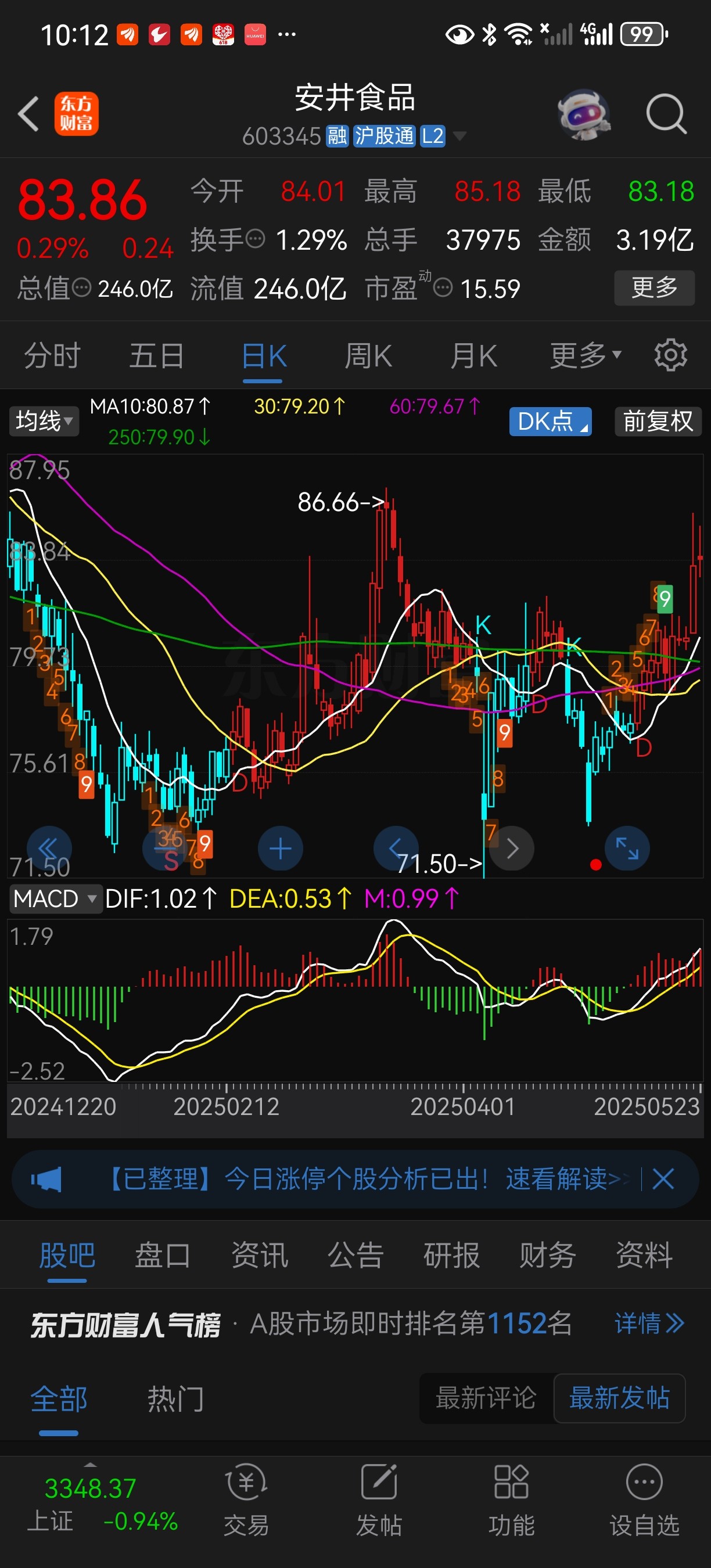Image resolution: width=711 pixels, height=1568 pixels.
Task: Tap the info icon beside 总值
Action: click(81, 287)
